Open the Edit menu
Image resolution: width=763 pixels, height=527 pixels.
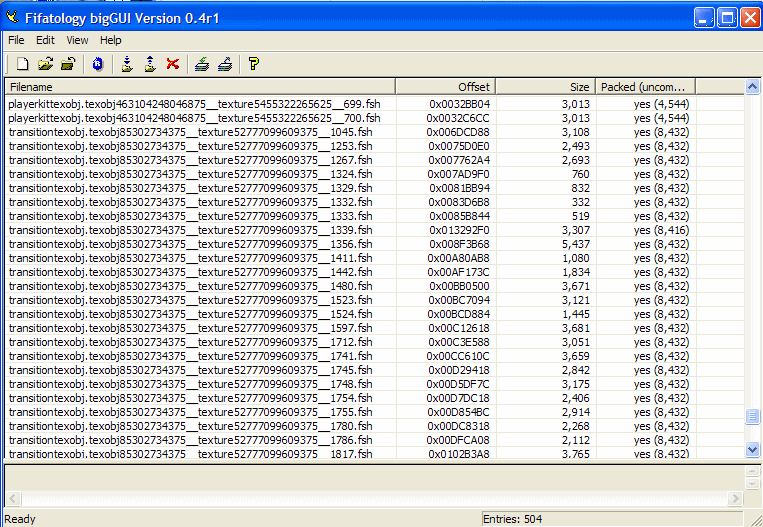pyautogui.click(x=45, y=40)
